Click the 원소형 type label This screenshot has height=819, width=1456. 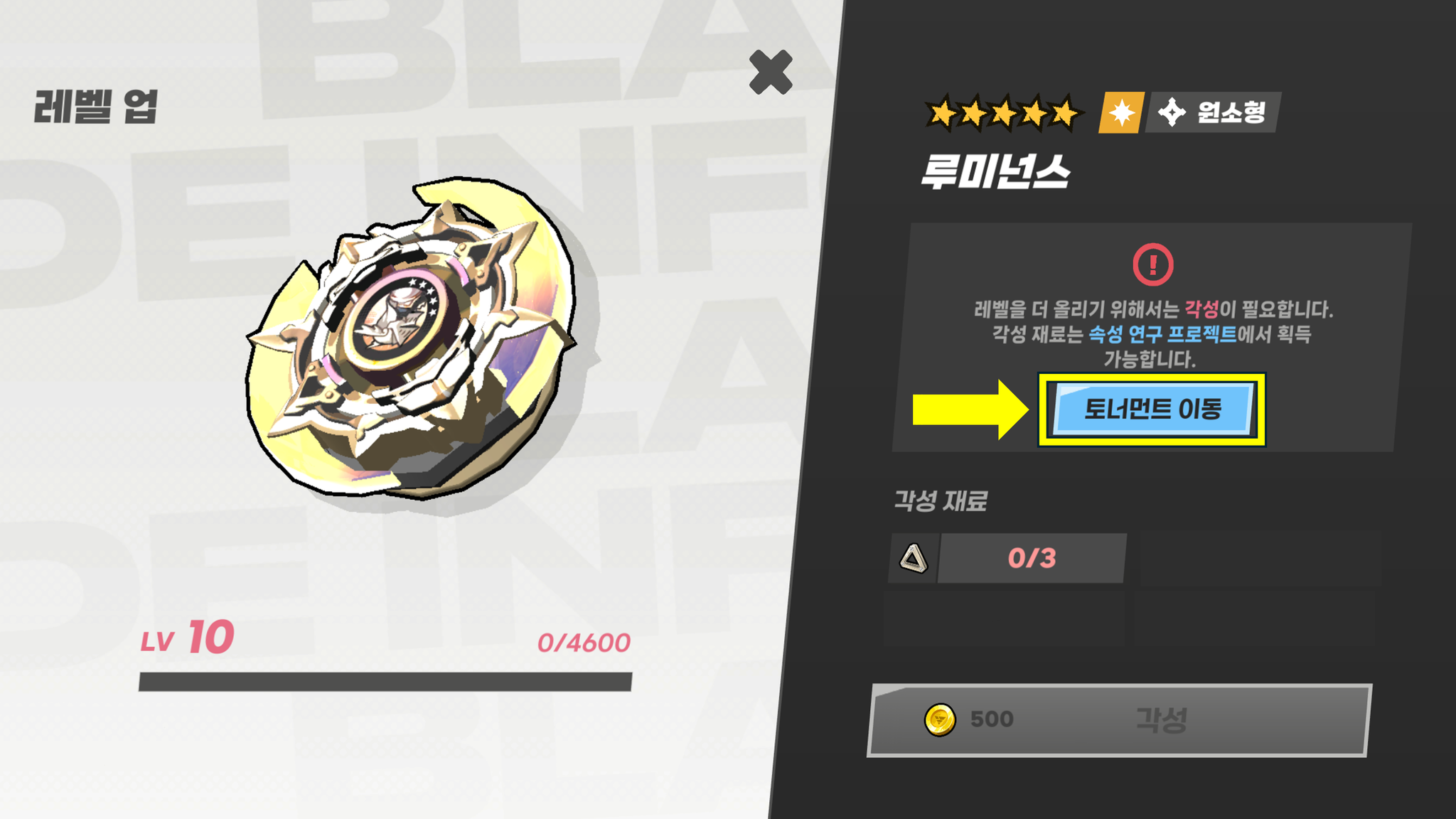point(1231,112)
